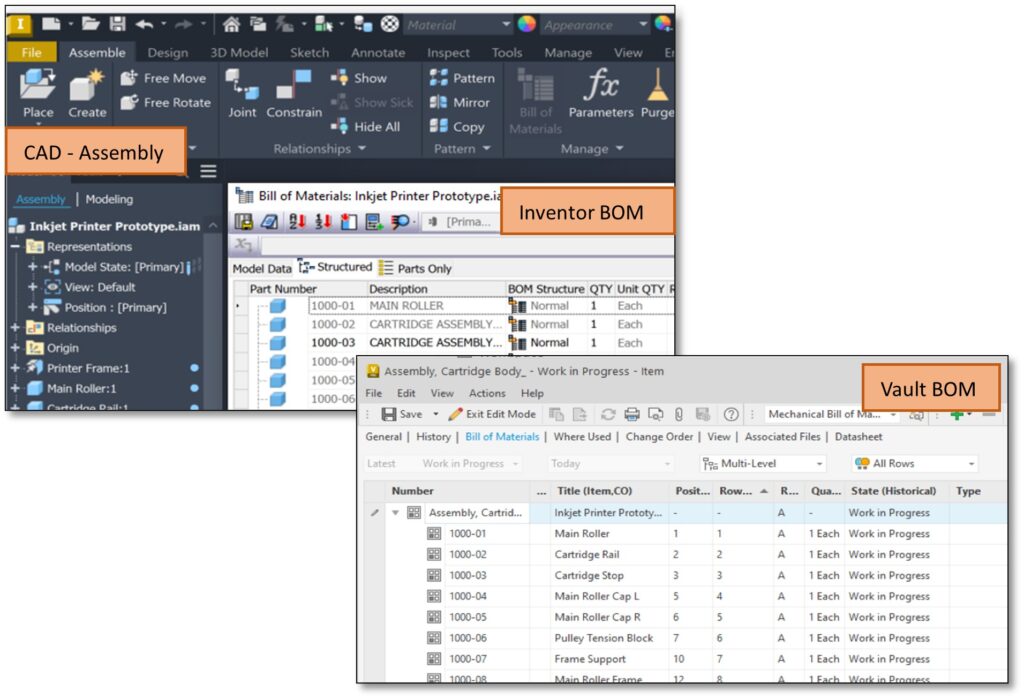Click the Print Preview icon in Vault toolbar
The image size is (1024, 699).
[x=655, y=414]
